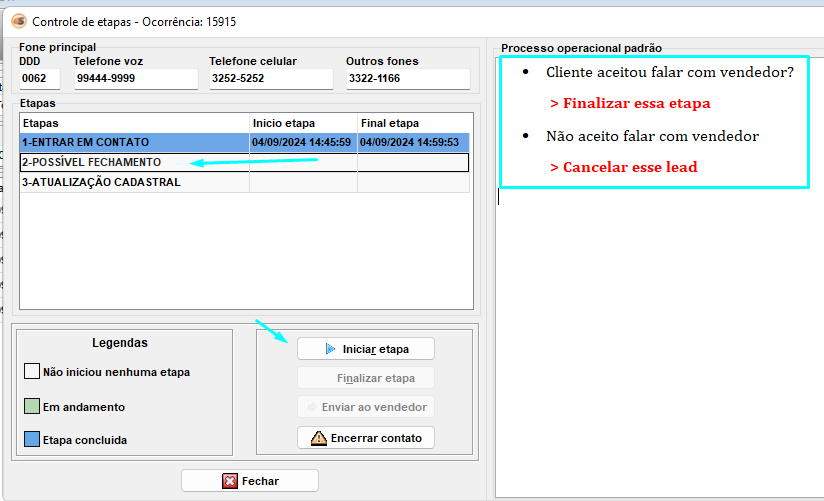Click the green Em andamento legend swatch
The image size is (824, 501).
[31, 407]
